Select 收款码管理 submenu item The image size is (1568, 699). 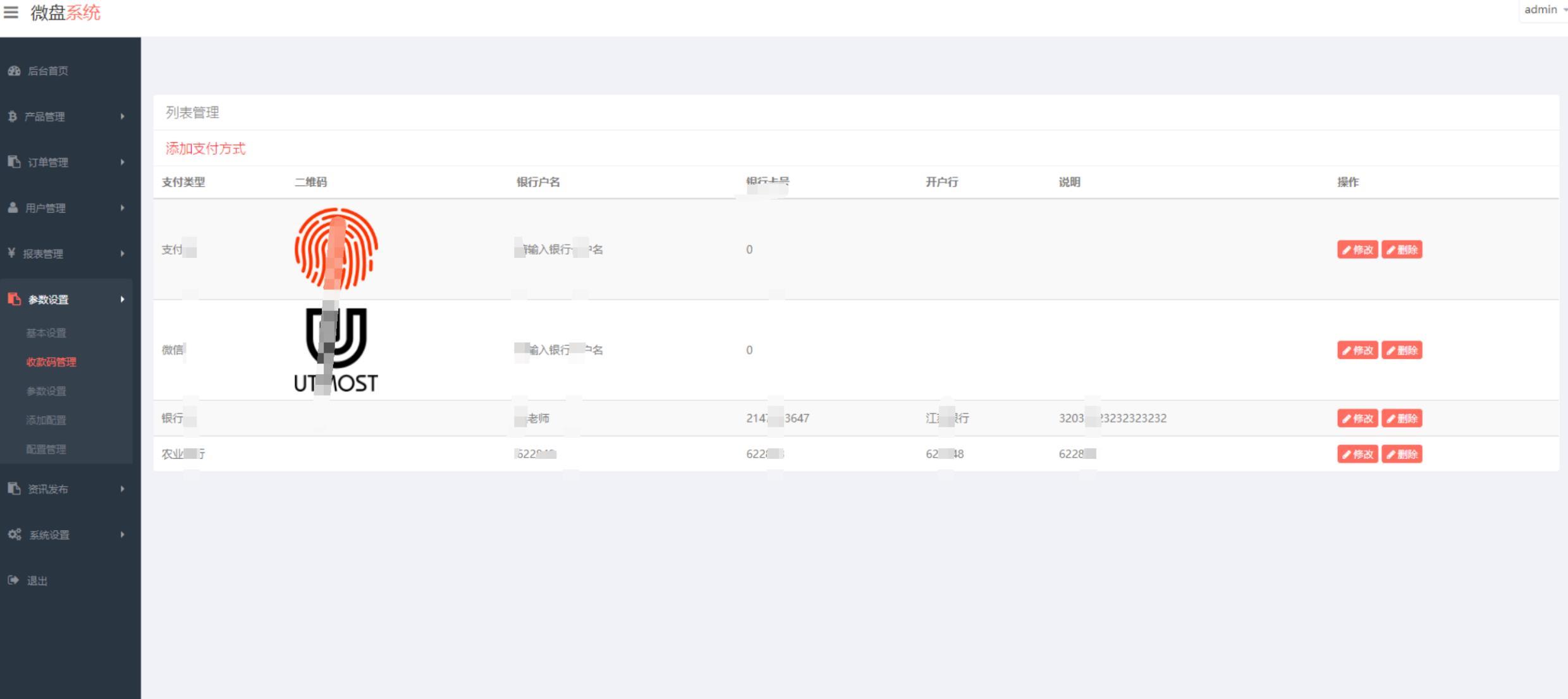(51, 362)
